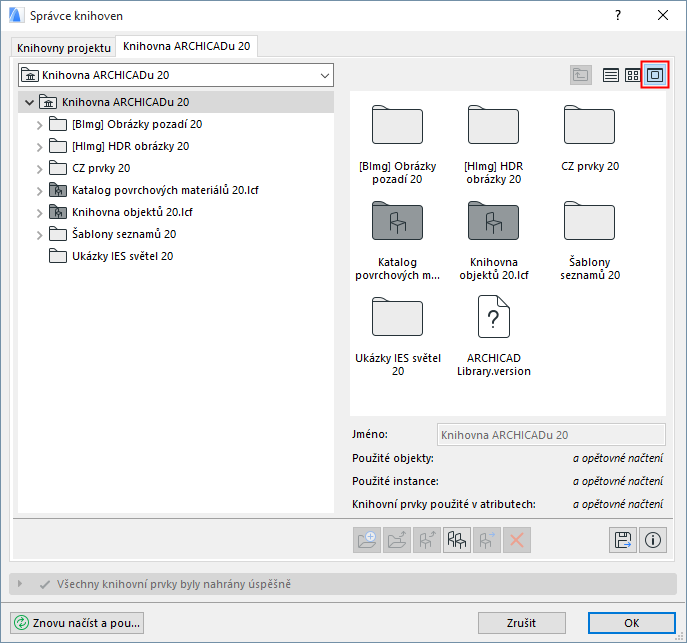Screen dimensions: 687x643
Task: Click the save library container icon
Action: coord(623,540)
